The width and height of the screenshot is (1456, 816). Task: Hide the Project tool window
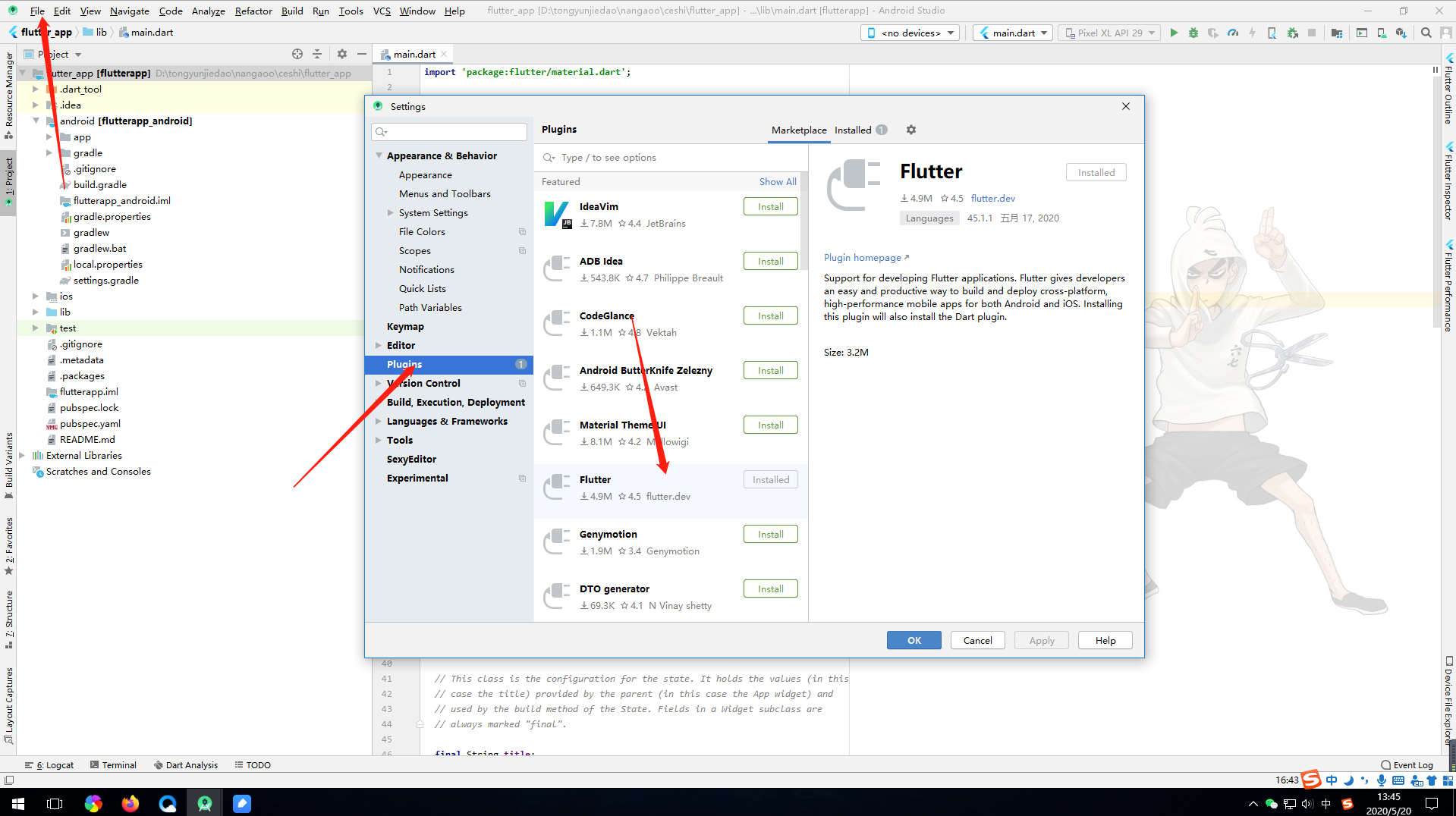point(362,54)
